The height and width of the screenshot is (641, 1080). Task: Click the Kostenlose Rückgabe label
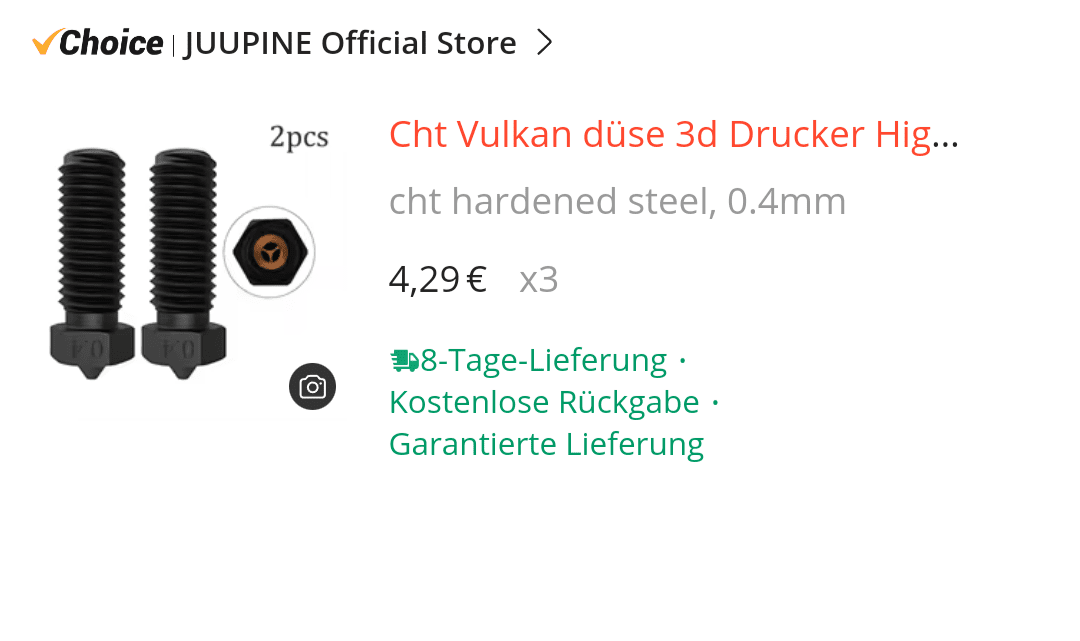(544, 402)
